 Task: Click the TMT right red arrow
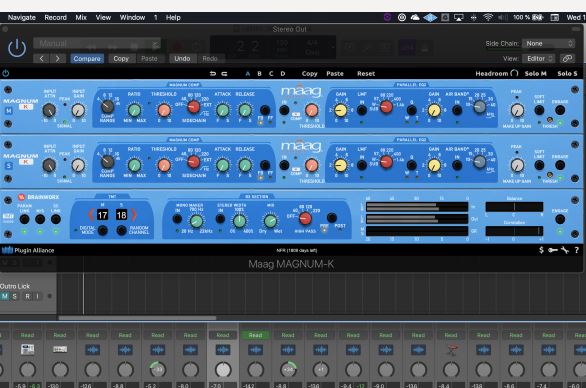(x=134, y=215)
